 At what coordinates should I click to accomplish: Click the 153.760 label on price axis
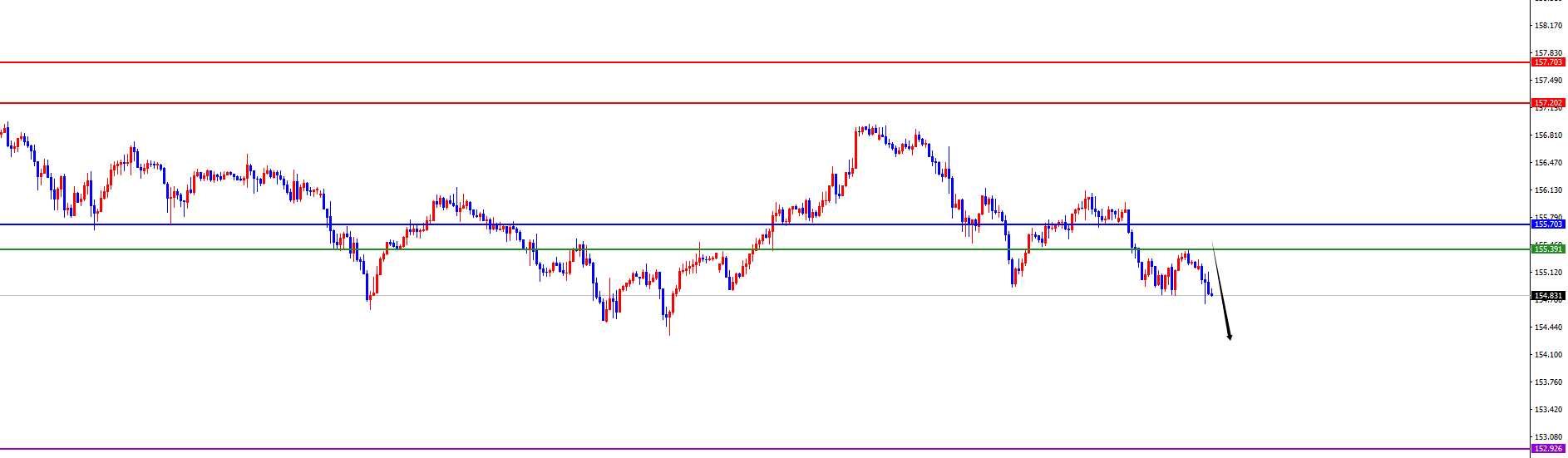(x=1548, y=382)
